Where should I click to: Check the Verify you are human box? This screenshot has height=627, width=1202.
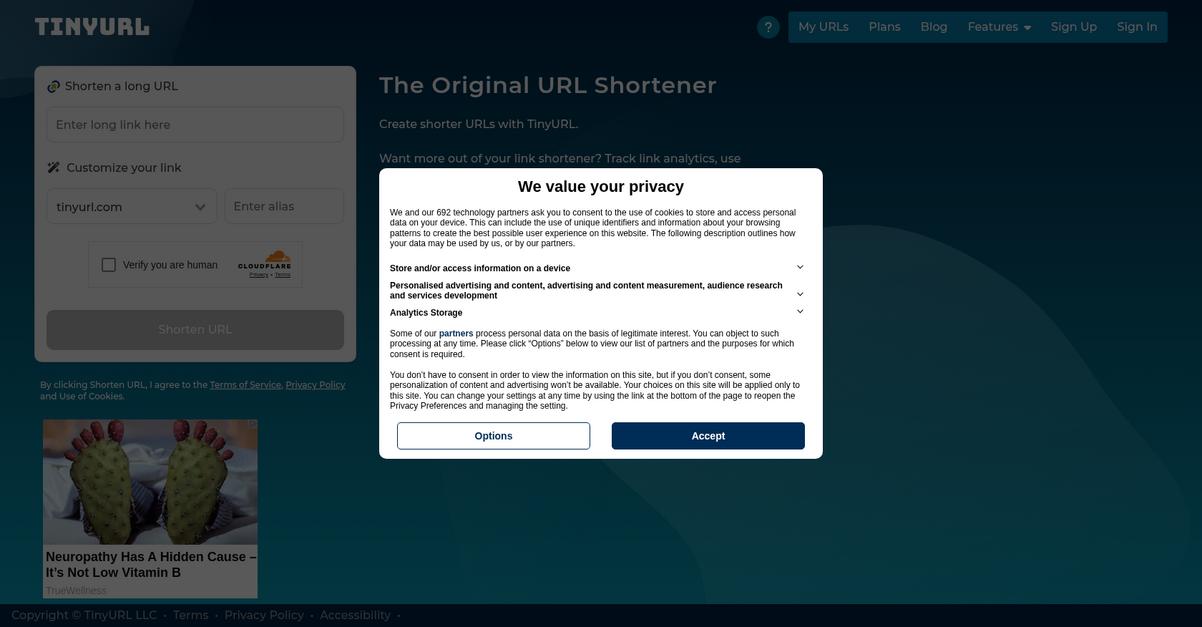point(109,265)
